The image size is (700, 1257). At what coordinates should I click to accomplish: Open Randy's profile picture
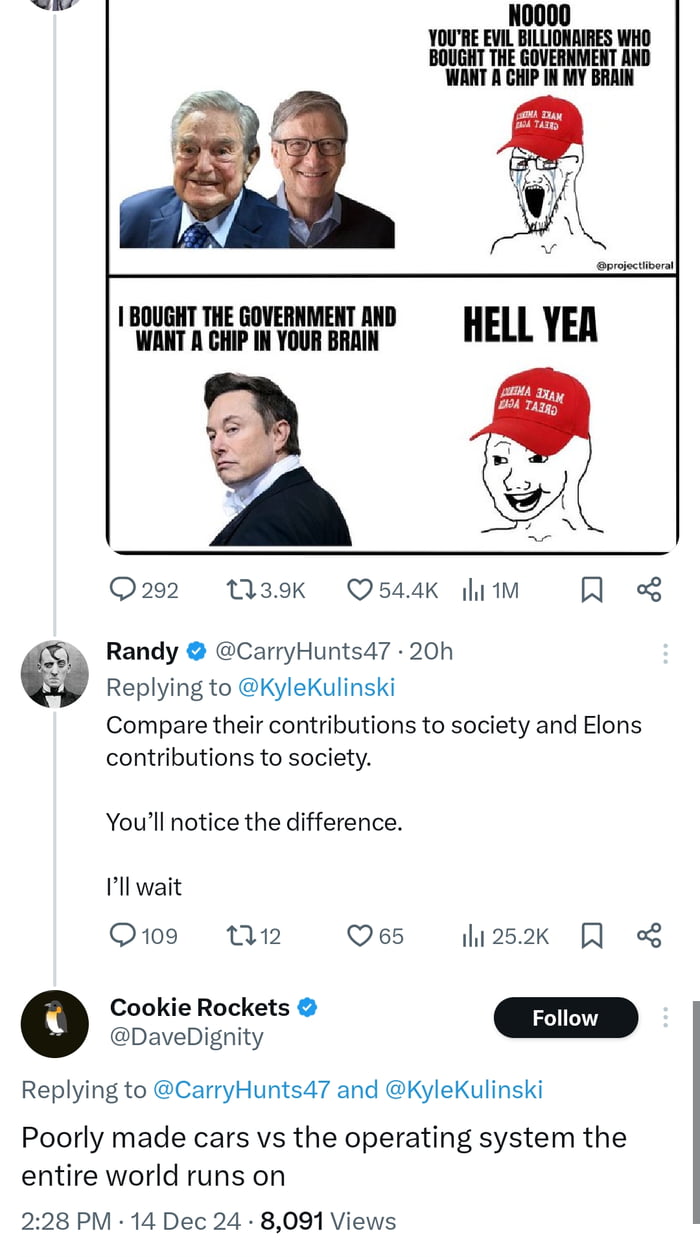pyautogui.click(x=55, y=672)
